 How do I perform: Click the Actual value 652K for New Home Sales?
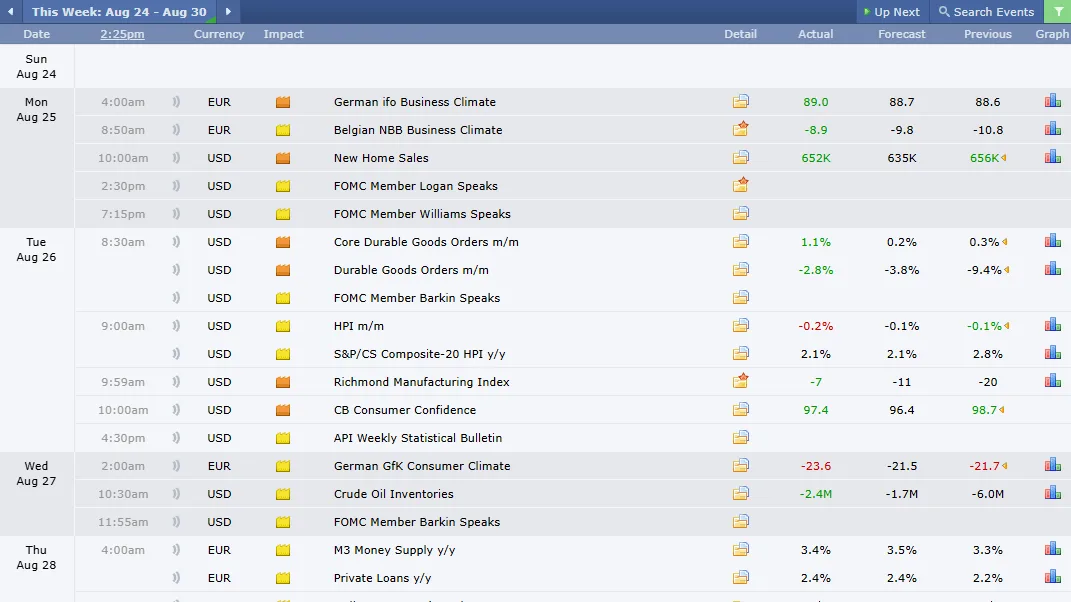pyautogui.click(x=817, y=157)
